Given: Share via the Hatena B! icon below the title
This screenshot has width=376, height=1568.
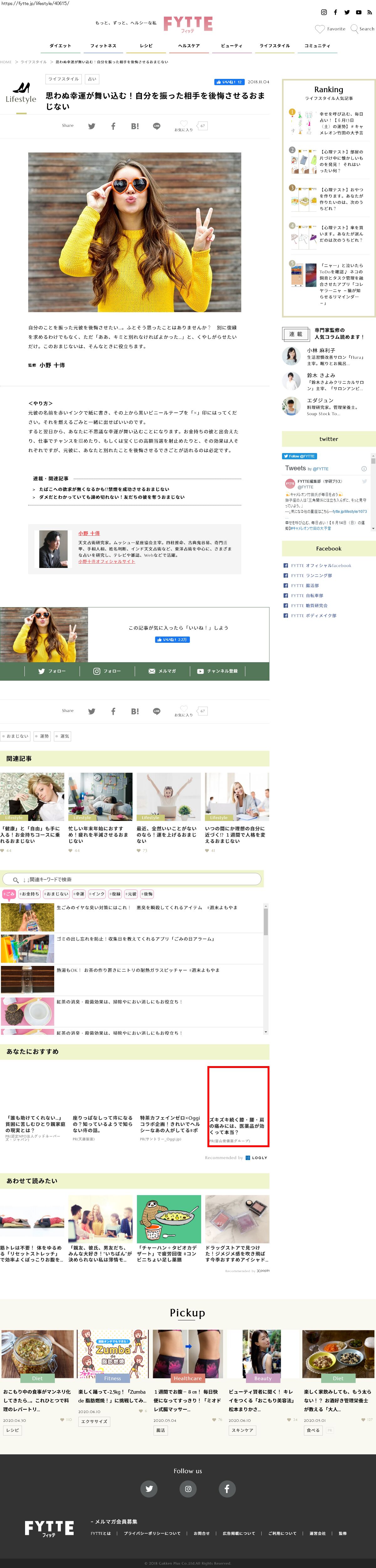Looking at the screenshot, I should point(135,126).
